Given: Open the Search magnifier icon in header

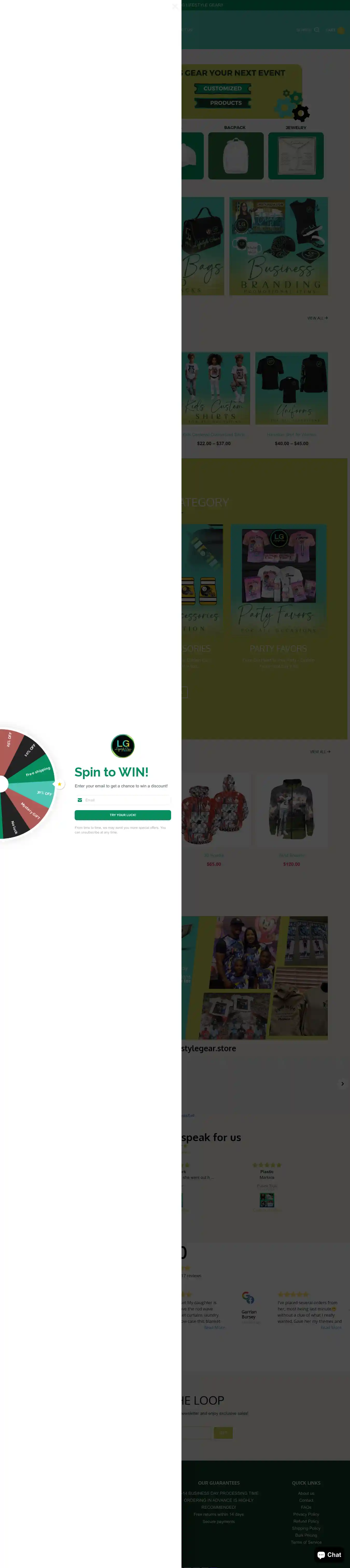Looking at the screenshot, I should (x=317, y=29).
